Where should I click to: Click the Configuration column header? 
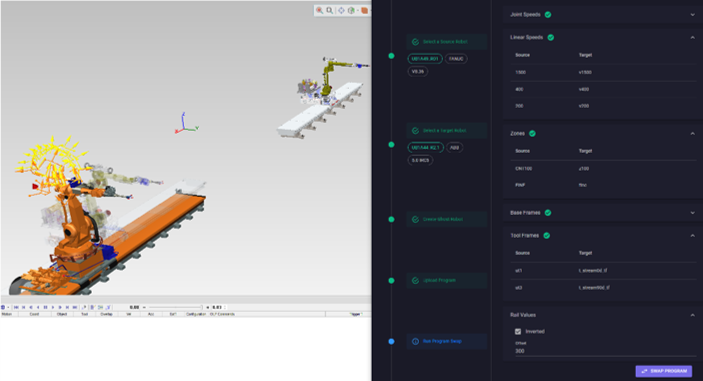click(196, 314)
